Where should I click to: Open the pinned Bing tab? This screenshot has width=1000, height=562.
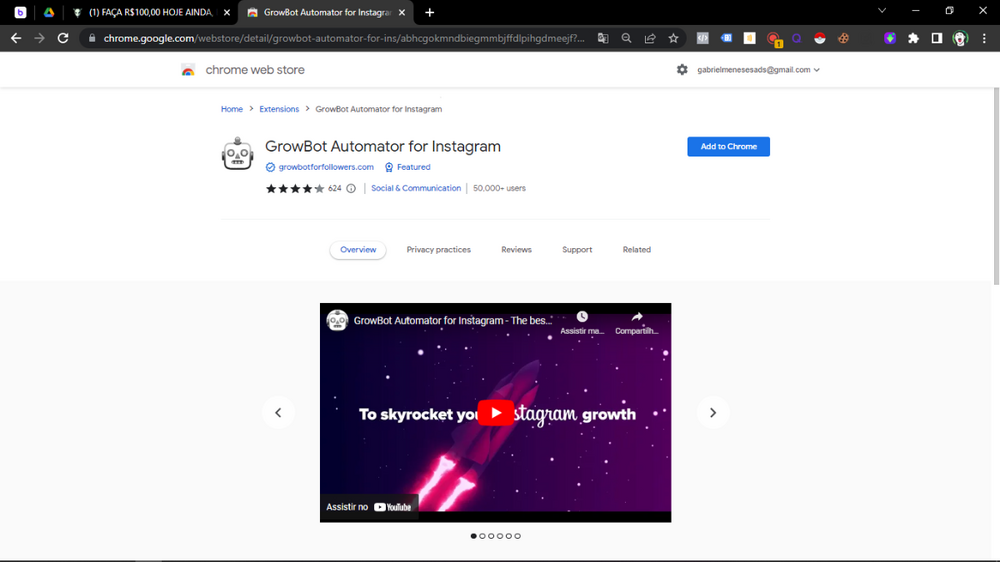[20, 12]
